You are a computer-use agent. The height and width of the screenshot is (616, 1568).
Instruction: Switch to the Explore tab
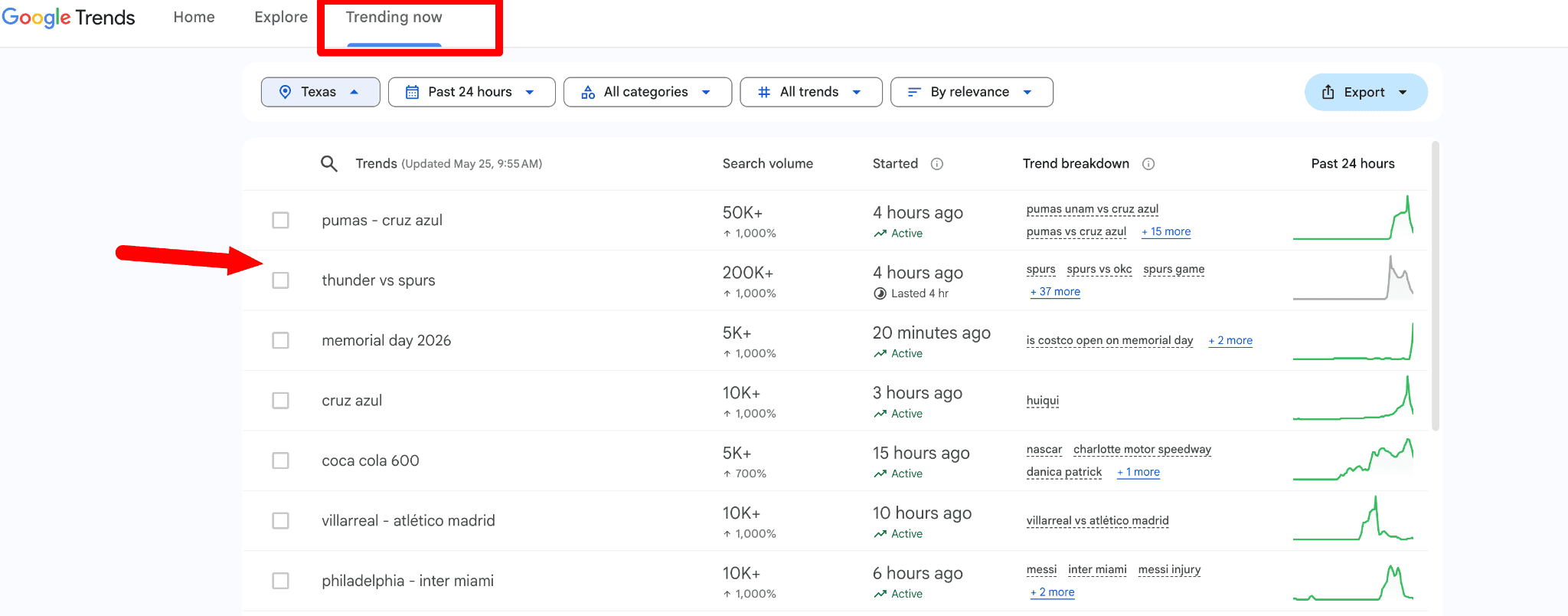point(281,17)
